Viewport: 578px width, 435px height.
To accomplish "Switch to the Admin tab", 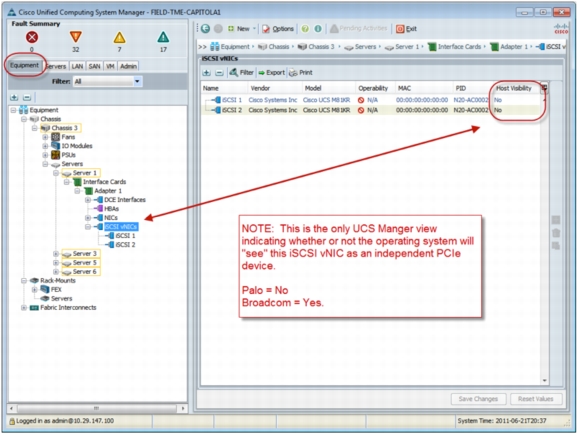I will point(128,66).
